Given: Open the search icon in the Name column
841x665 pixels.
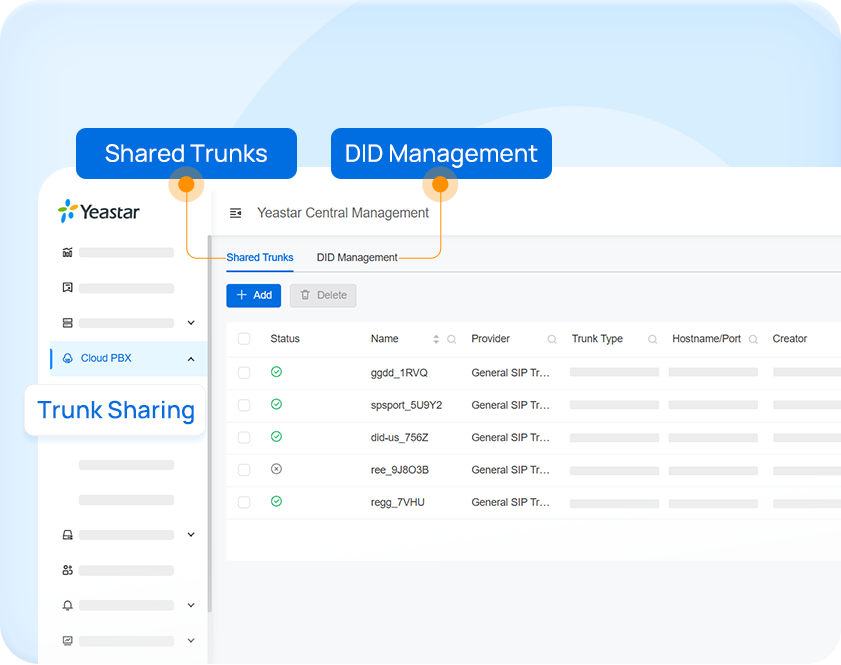Looking at the screenshot, I should (x=451, y=339).
